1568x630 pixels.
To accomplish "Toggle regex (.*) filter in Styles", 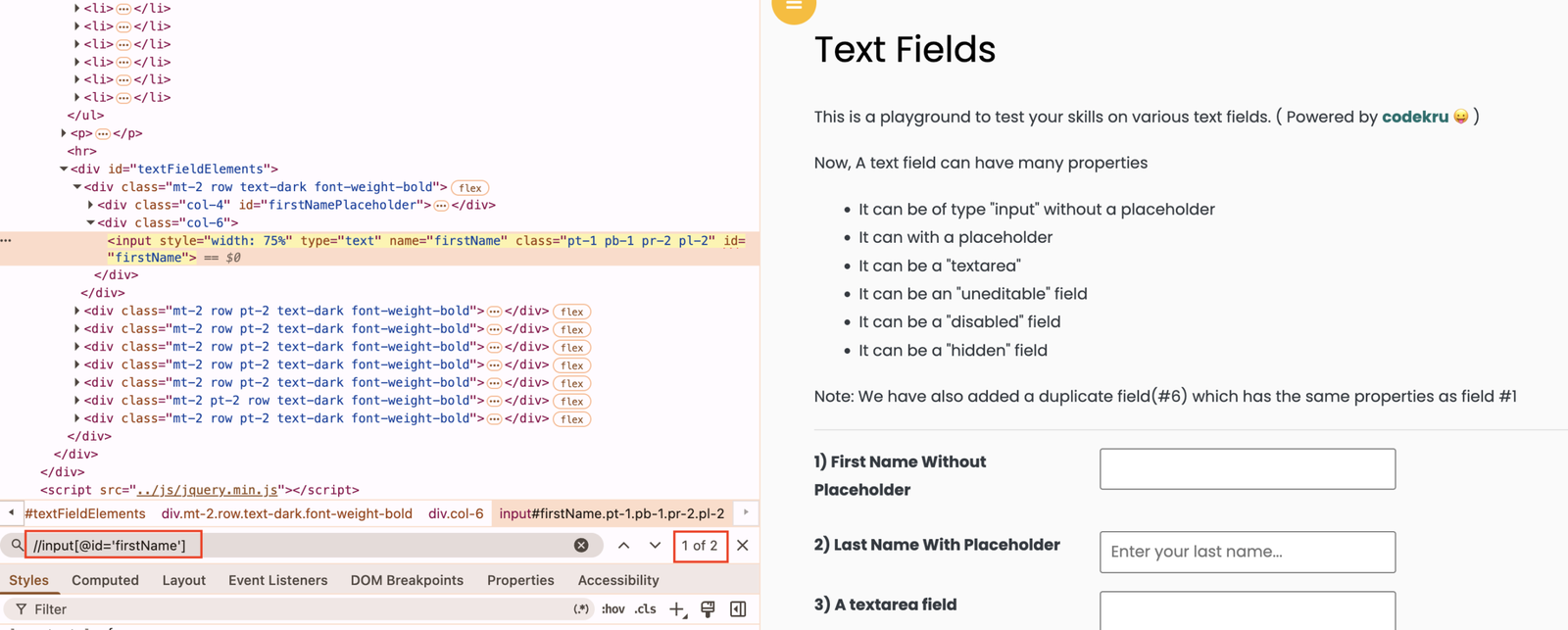I will point(581,608).
